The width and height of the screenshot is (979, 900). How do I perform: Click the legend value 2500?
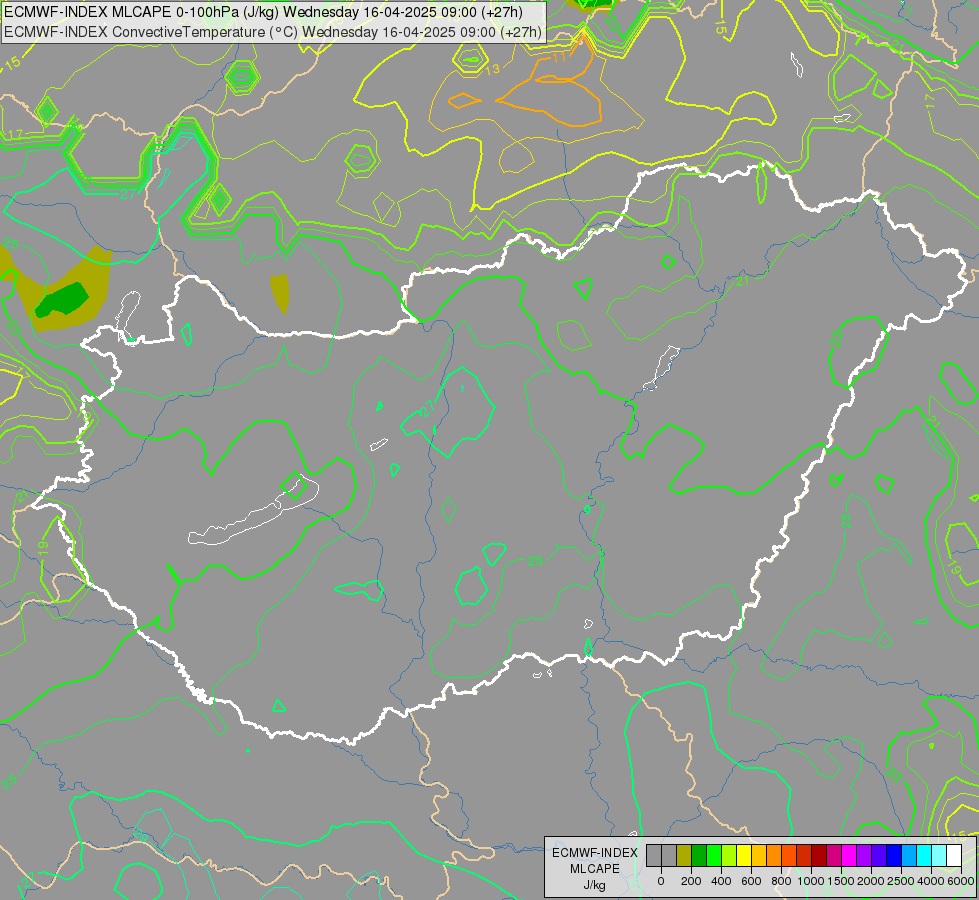coord(901,881)
